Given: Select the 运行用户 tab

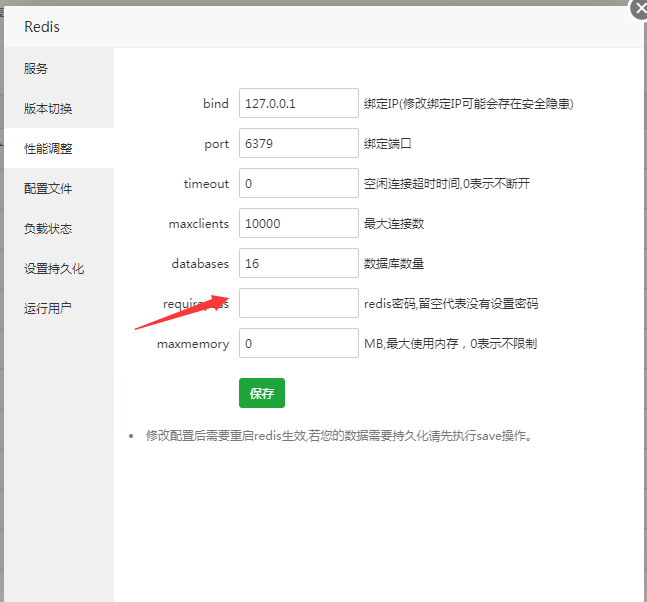Looking at the screenshot, I should coord(59,308).
